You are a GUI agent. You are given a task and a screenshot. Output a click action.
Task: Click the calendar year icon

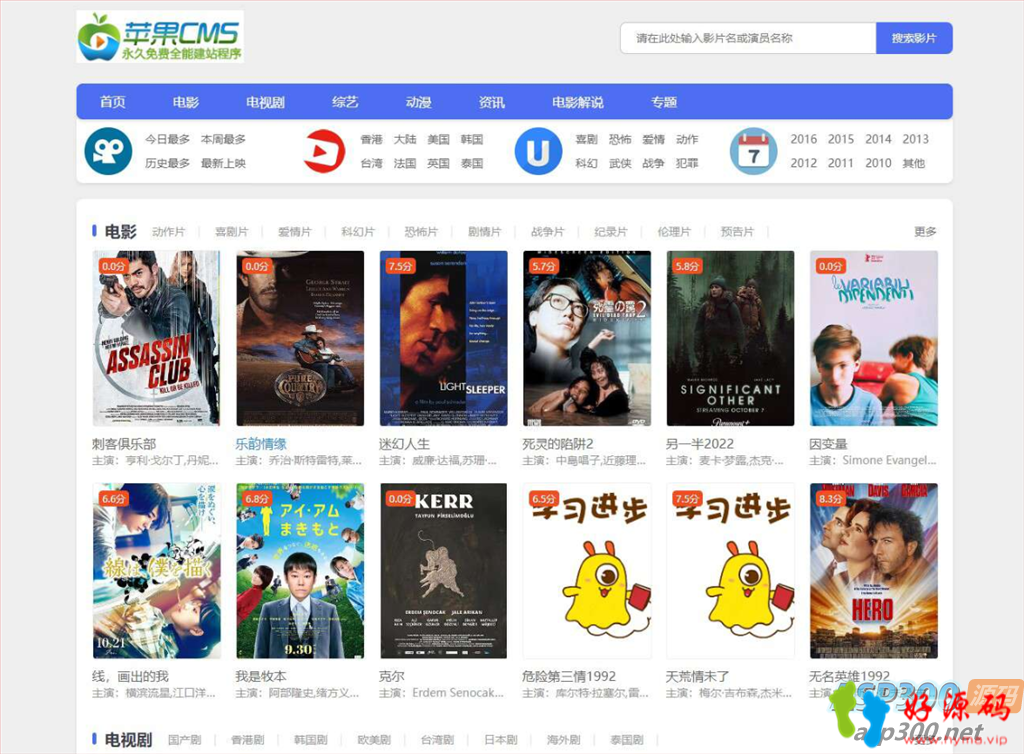[754, 151]
